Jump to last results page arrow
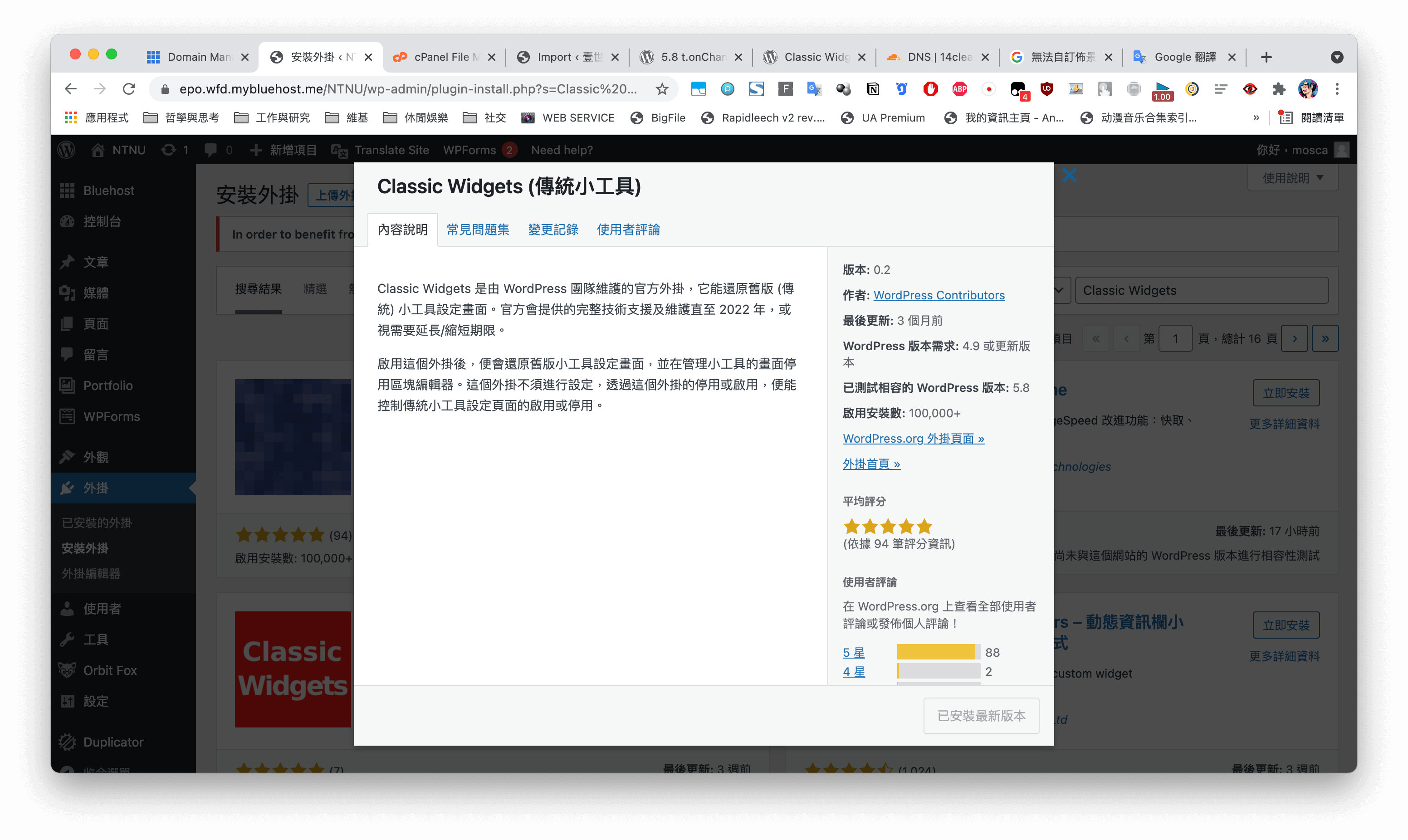 (1325, 339)
